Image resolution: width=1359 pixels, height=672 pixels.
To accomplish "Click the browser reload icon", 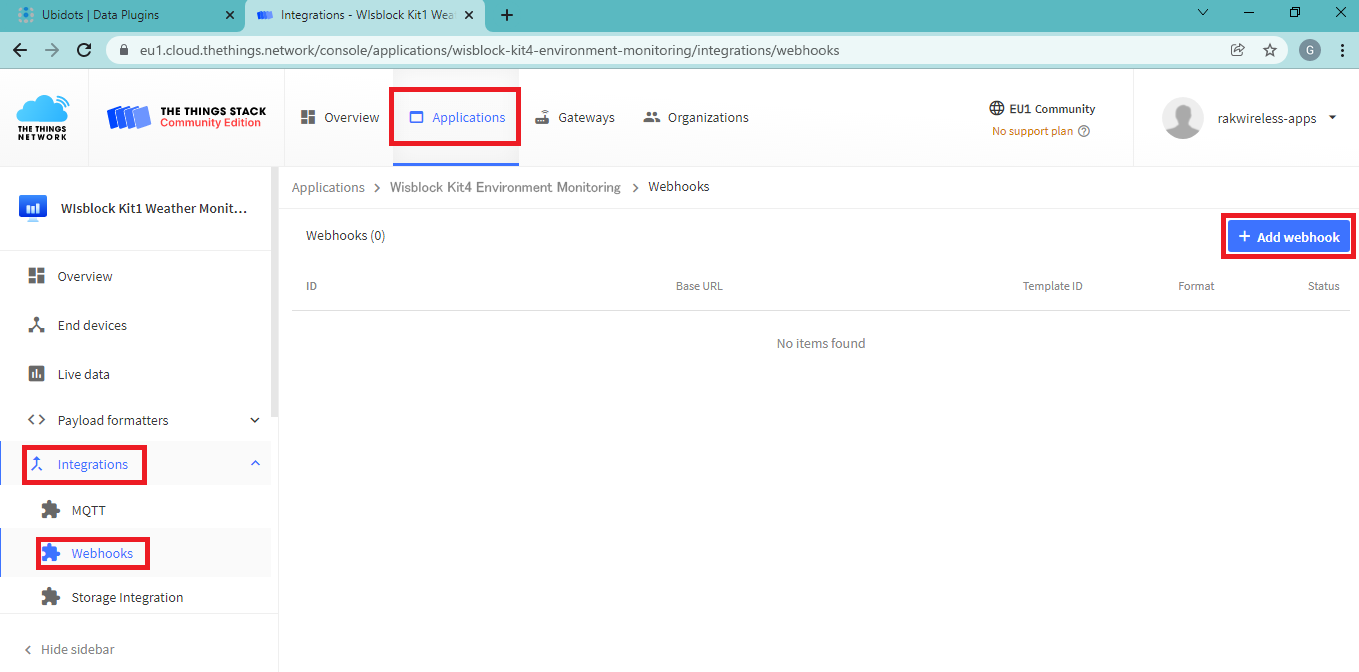I will point(85,50).
